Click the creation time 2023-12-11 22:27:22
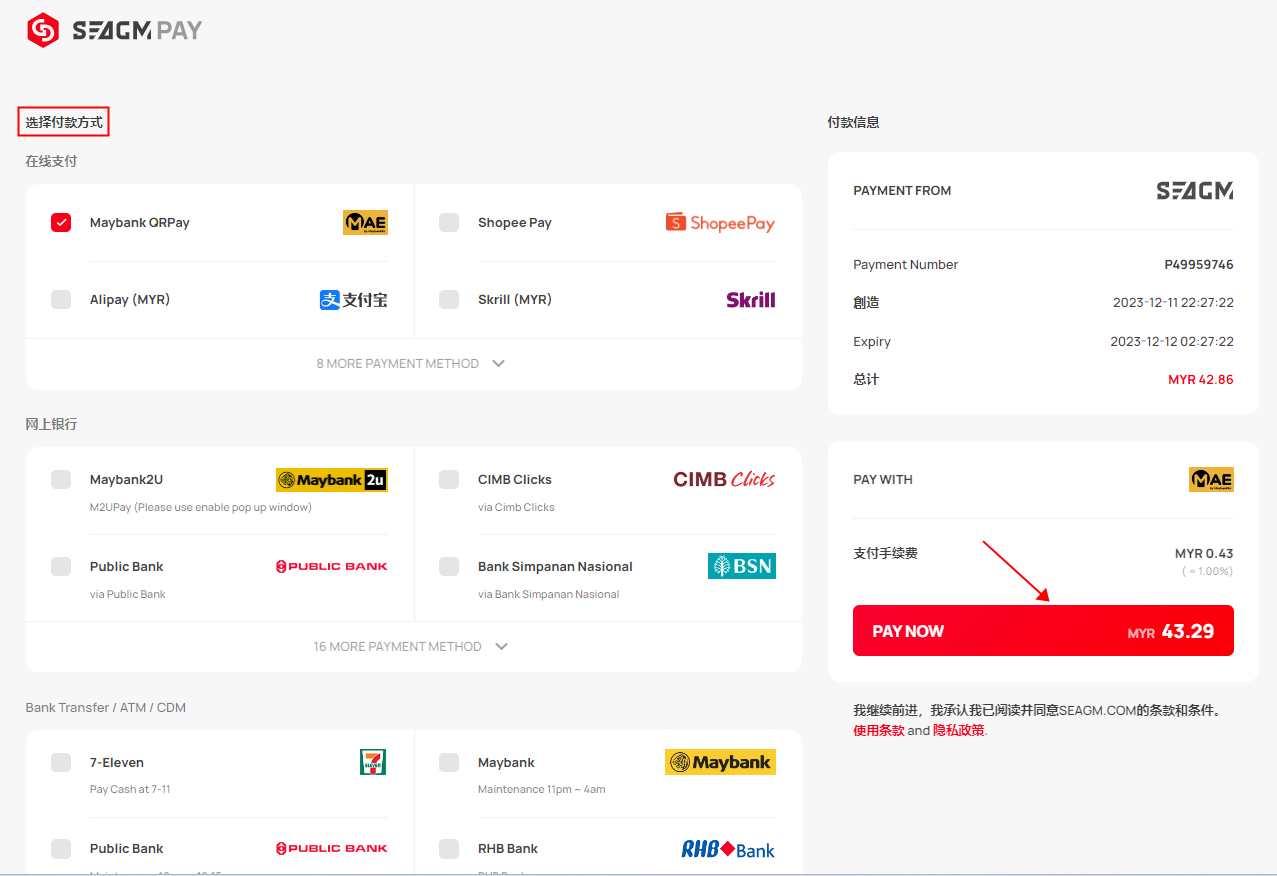This screenshot has height=876, width=1277. click(1173, 303)
